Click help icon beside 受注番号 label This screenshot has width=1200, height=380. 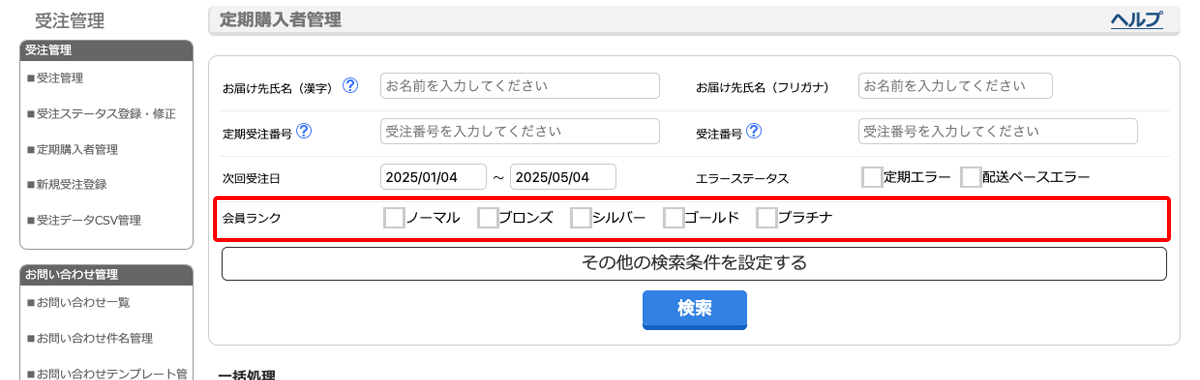coord(754,131)
